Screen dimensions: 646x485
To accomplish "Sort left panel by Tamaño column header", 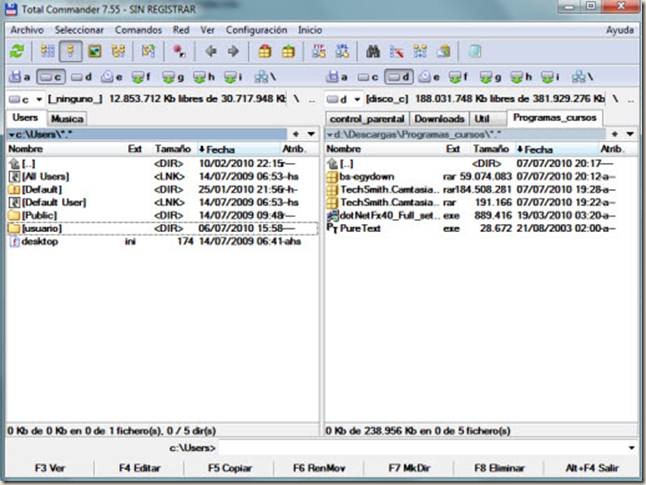I will (173, 149).
